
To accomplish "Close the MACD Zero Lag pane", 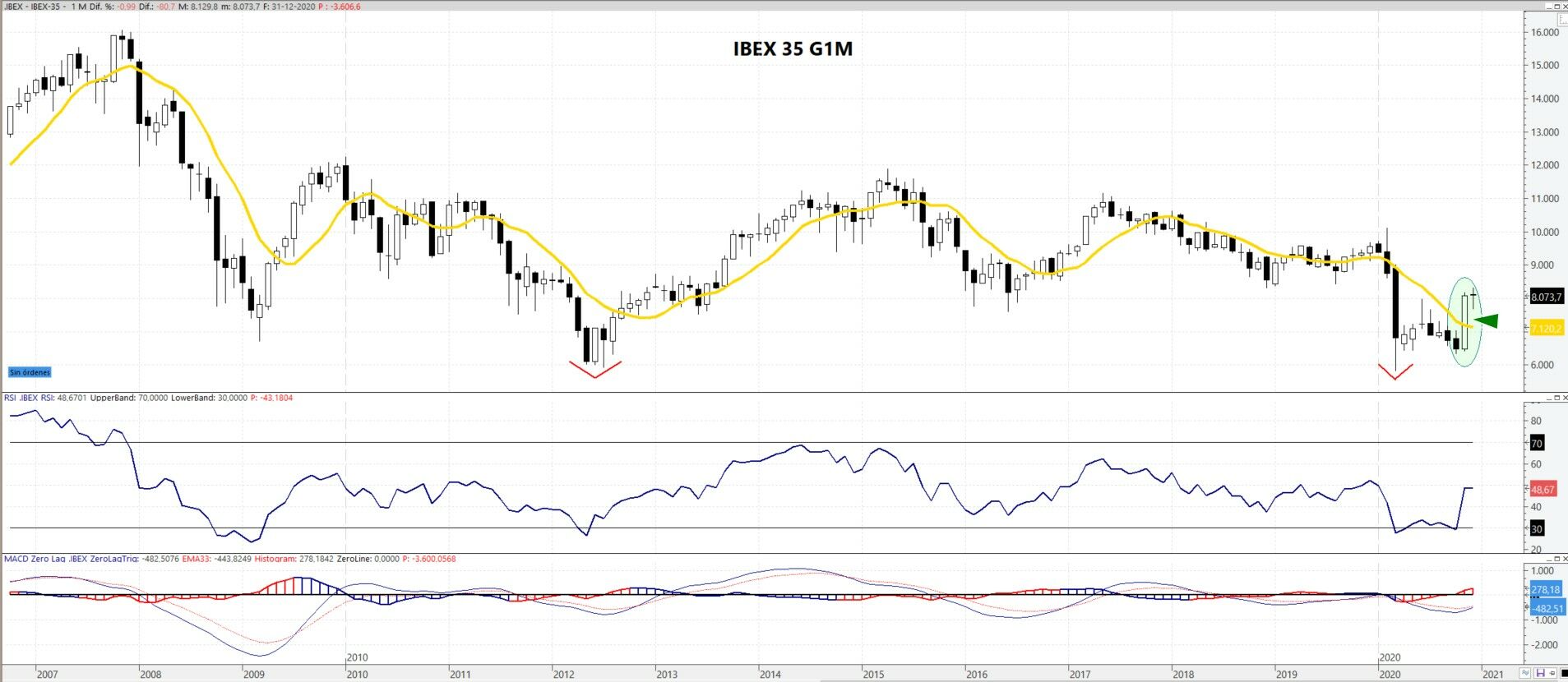I will (x=1564, y=559).
